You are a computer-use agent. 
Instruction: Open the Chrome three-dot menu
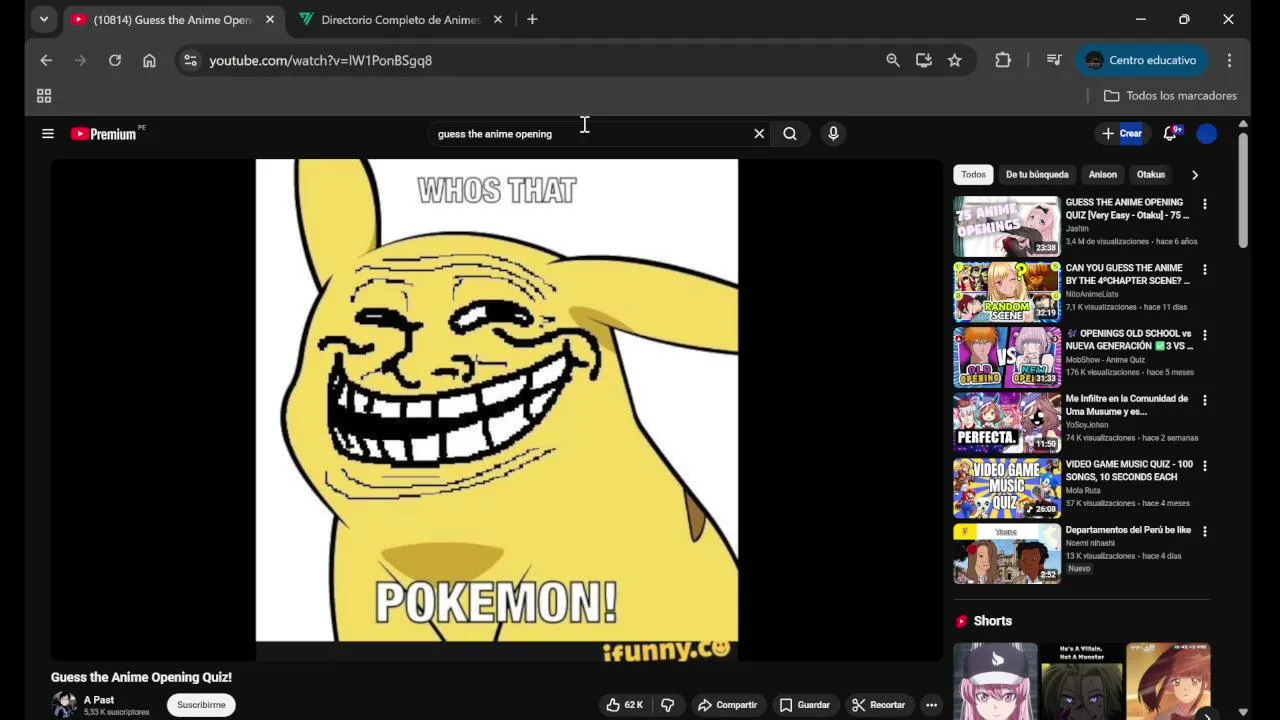pyautogui.click(x=1229, y=60)
